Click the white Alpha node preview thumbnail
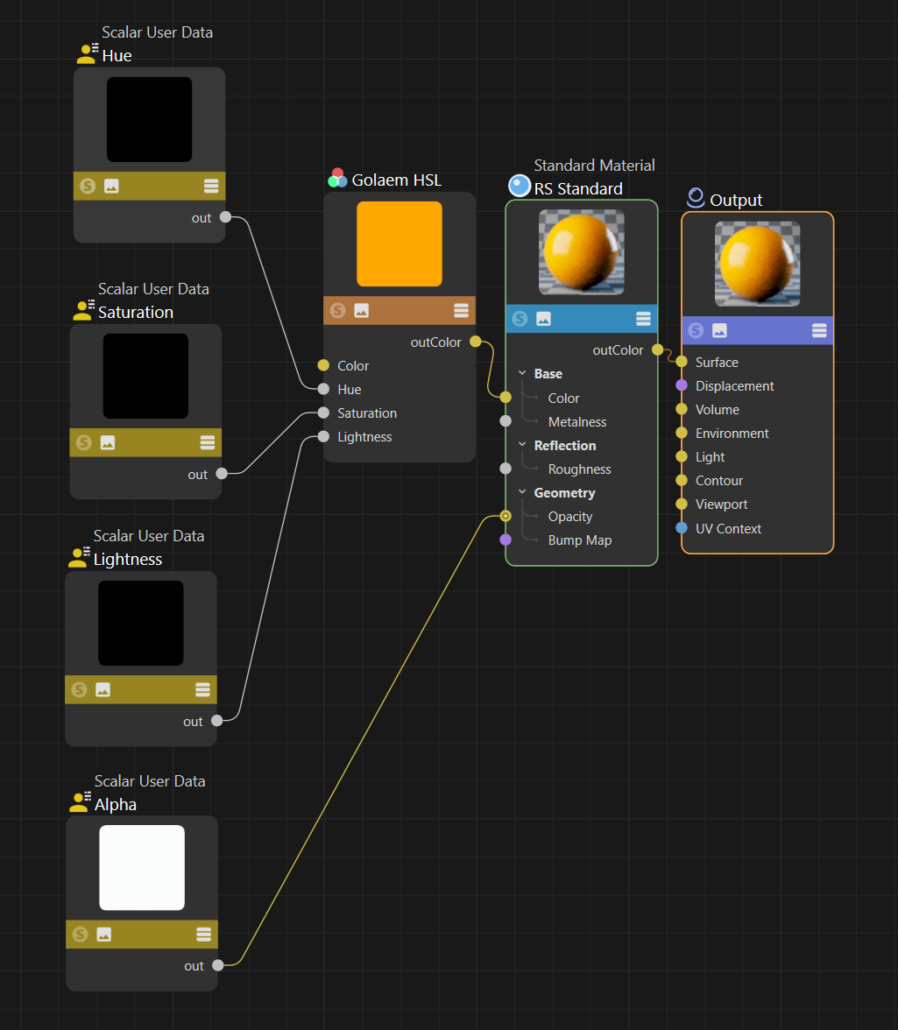The height and width of the screenshot is (1030, 898). [x=142, y=867]
